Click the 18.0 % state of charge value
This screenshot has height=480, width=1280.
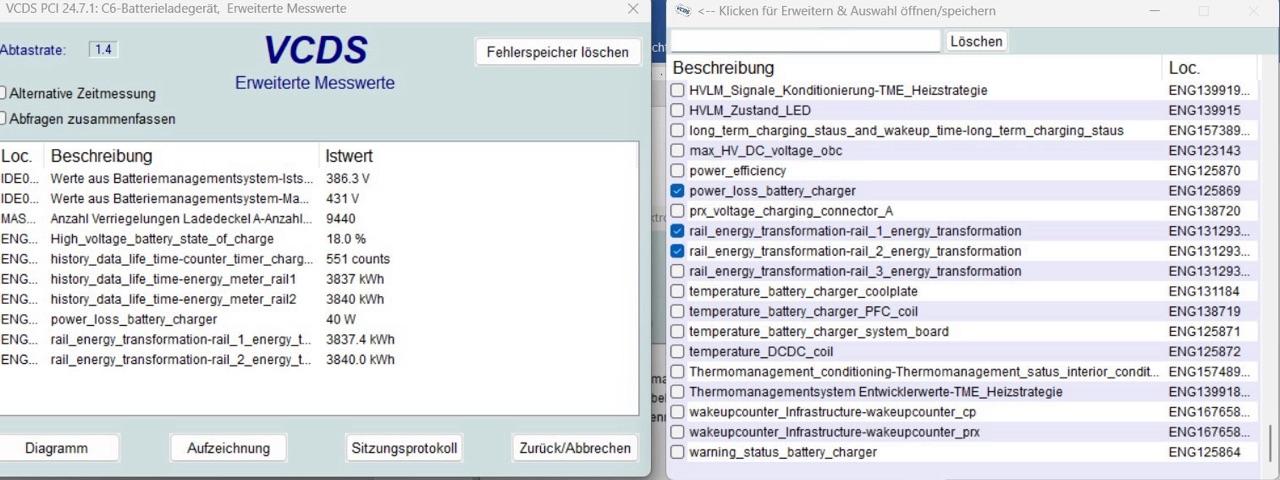(346, 239)
